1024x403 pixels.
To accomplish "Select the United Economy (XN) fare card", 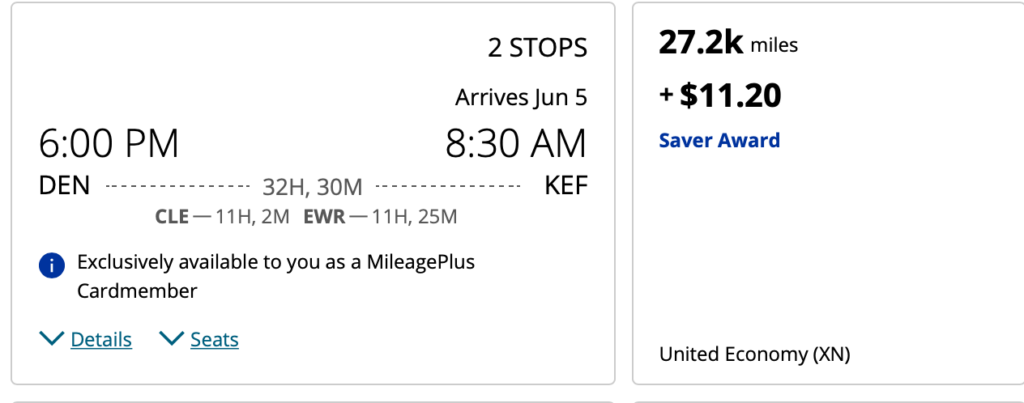I will [827, 193].
